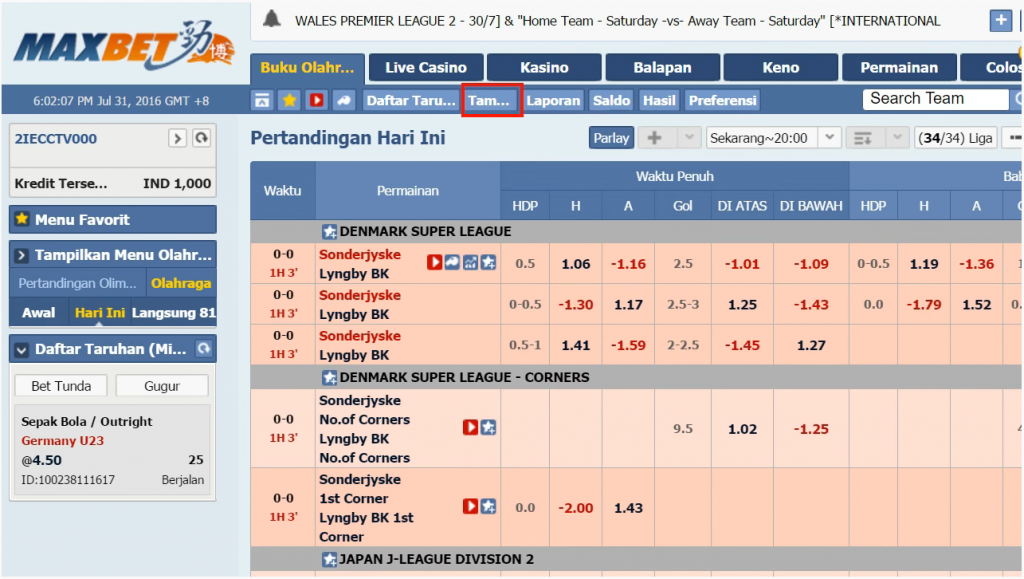
Task: Go to the Kasino tab
Action: (x=544, y=68)
